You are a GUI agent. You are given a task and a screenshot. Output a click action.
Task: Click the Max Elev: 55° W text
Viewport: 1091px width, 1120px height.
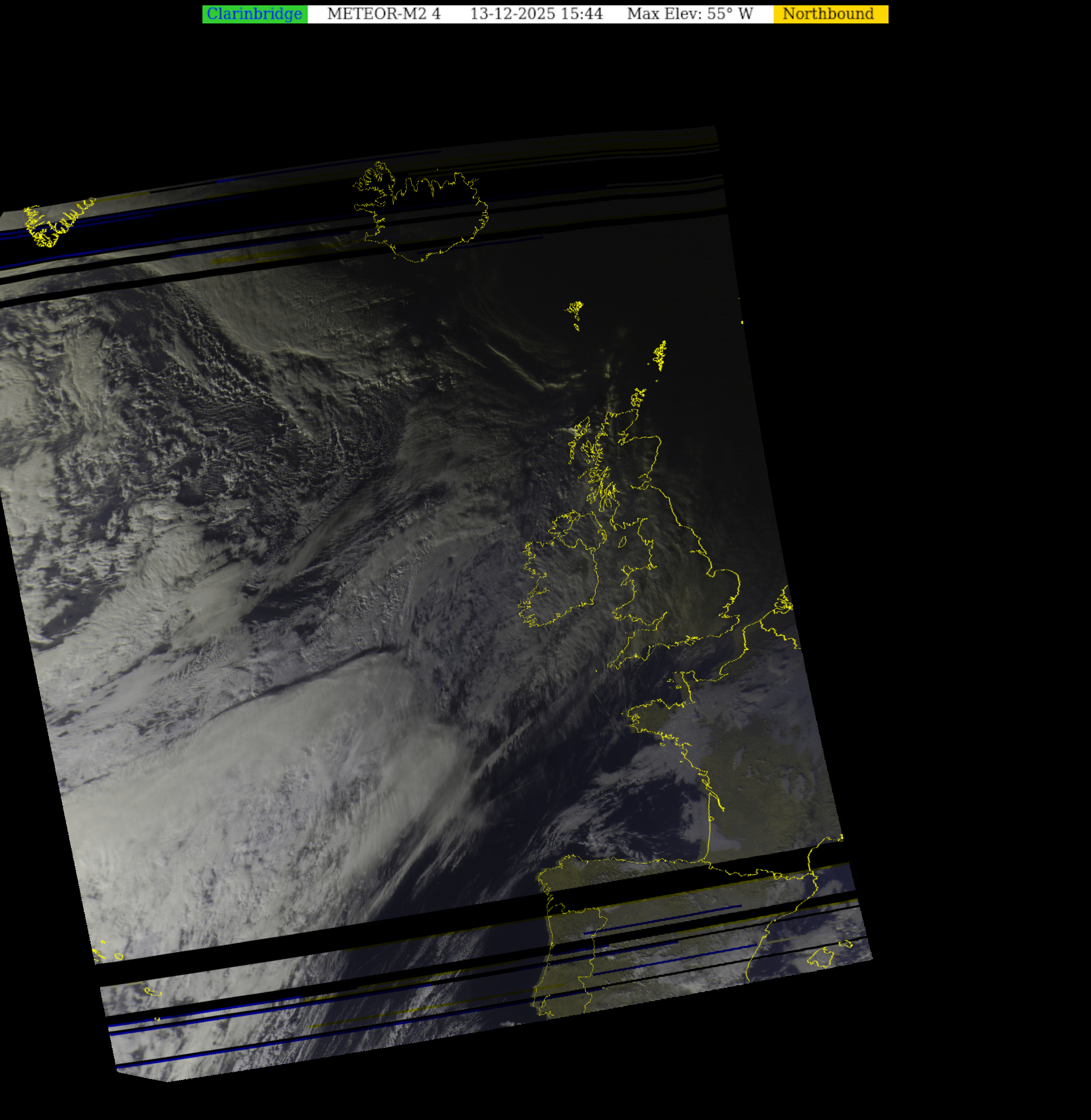point(689,14)
